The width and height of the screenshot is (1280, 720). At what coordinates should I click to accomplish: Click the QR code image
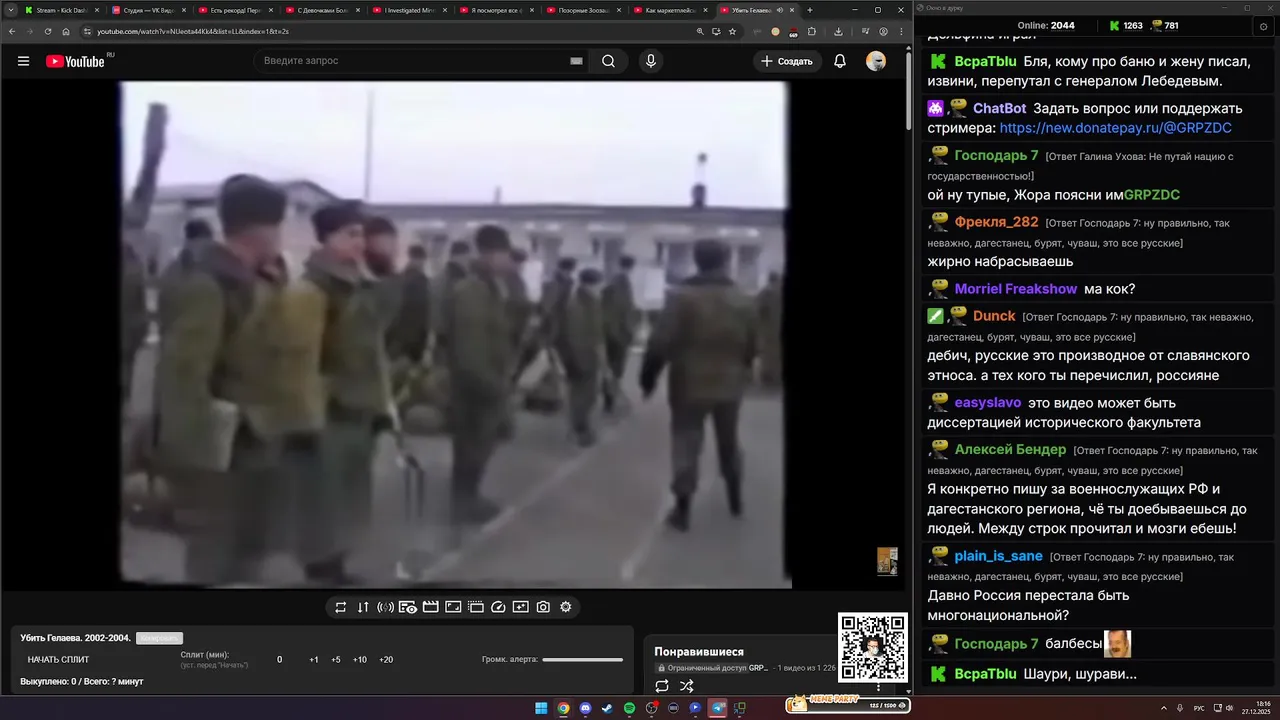pyautogui.click(x=873, y=648)
